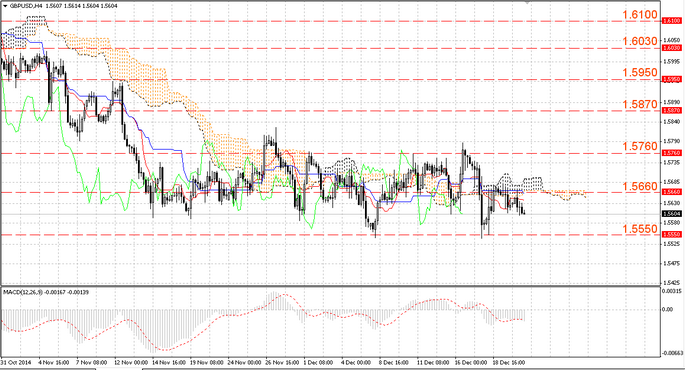
Task: Select the red 1.6030 axis price tag
Action: click(x=672, y=48)
